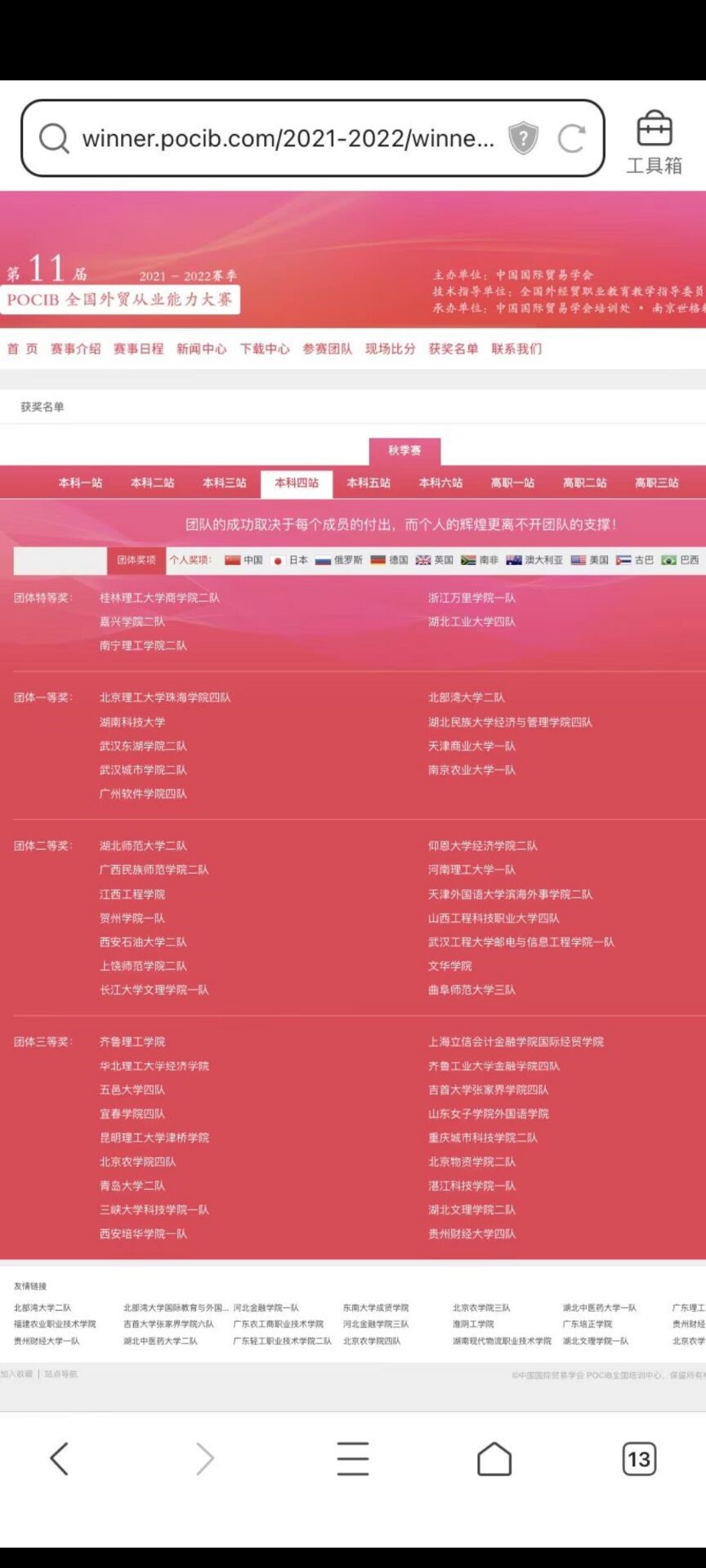Select the 日本 flag individual award
The image size is (706, 1568).
(x=289, y=560)
